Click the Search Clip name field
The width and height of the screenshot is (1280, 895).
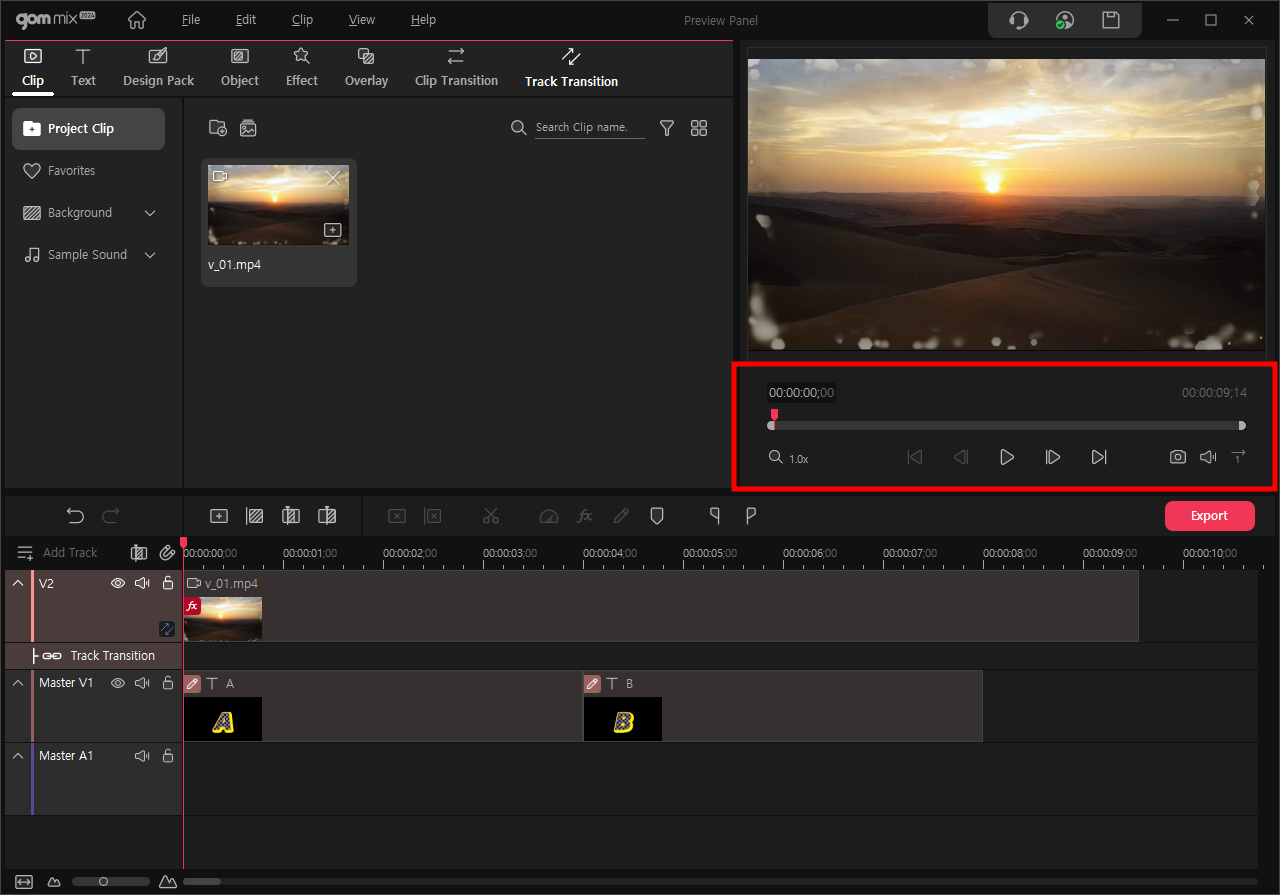pos(589,128)
